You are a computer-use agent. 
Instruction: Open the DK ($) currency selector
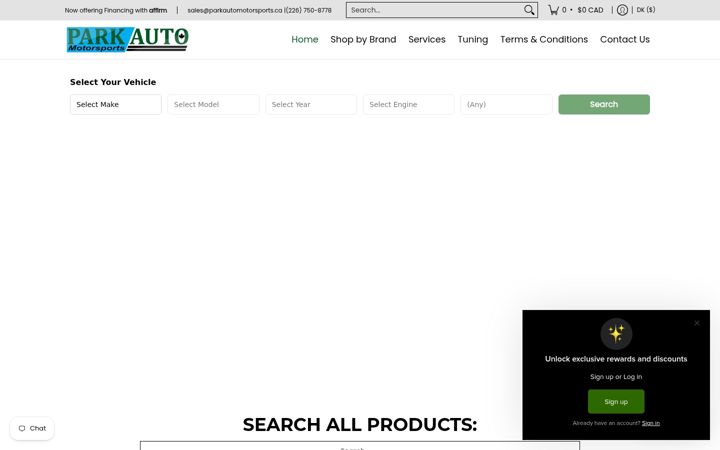point(646,10)
